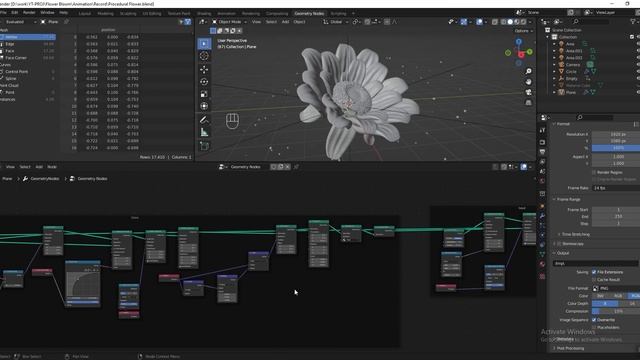Switch to wireframe viewport shading

point(503,22)
